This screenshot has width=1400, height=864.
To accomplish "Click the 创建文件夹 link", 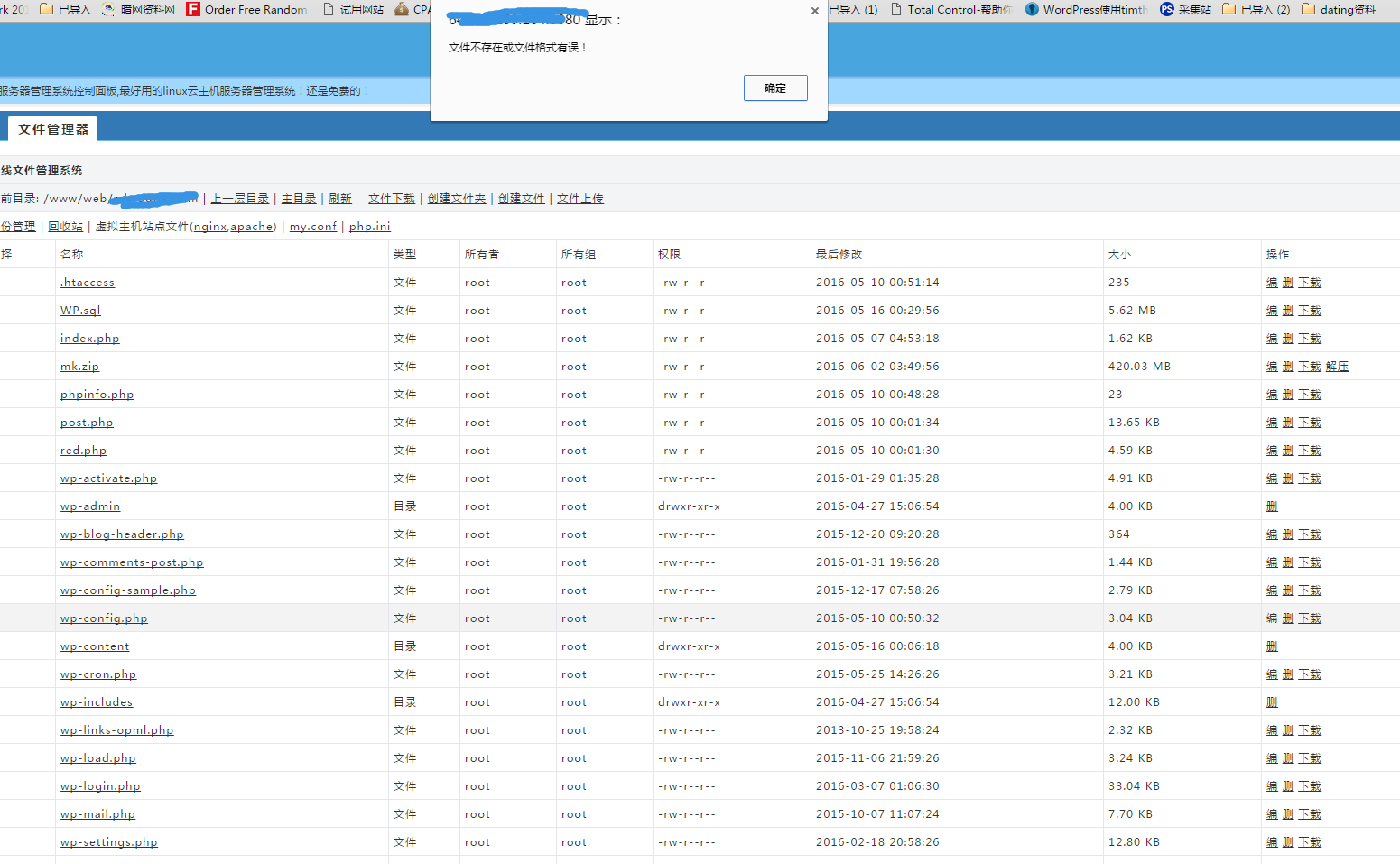I will [457, 199].
